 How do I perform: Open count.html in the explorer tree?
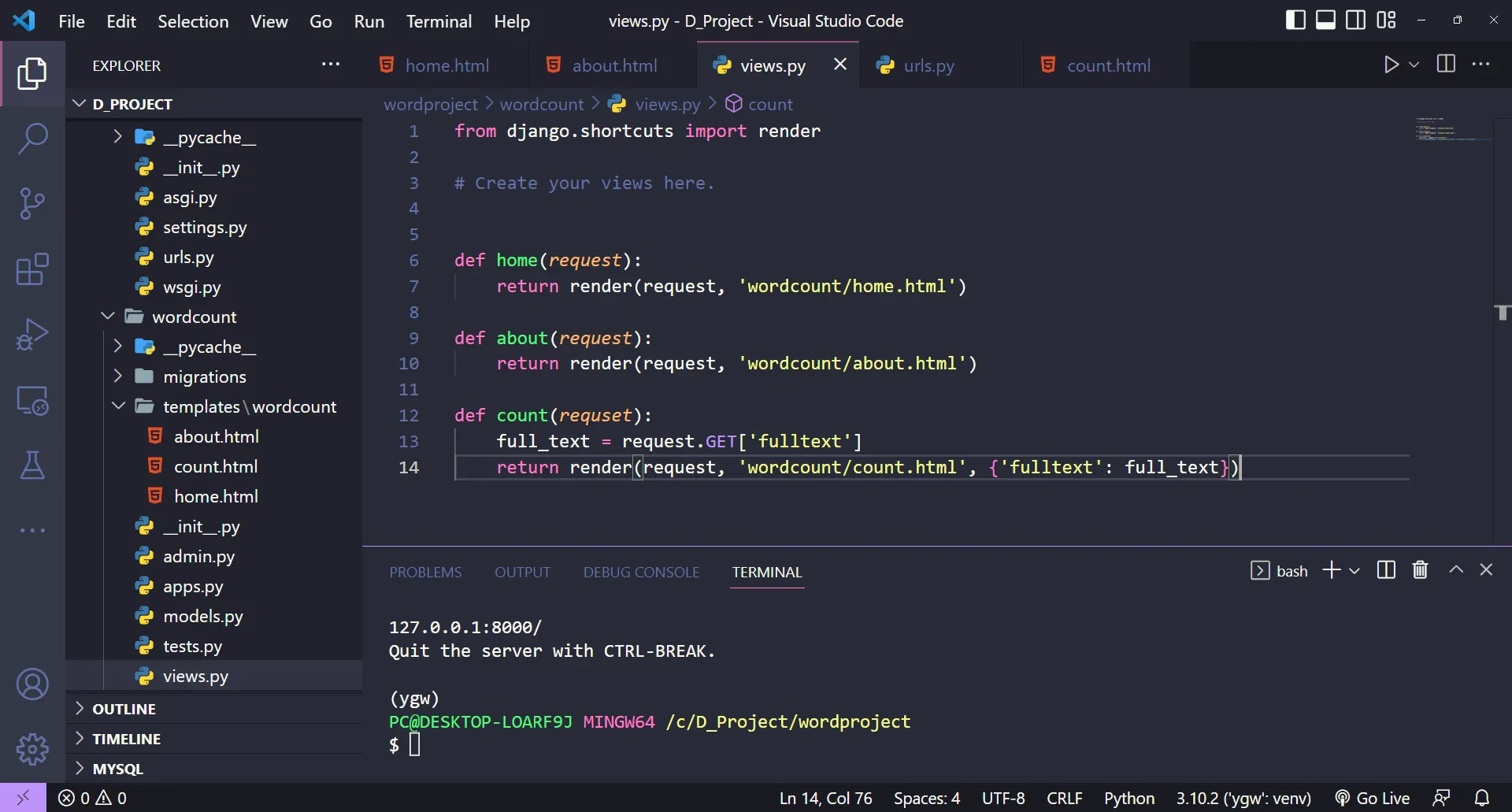point(215,466)
